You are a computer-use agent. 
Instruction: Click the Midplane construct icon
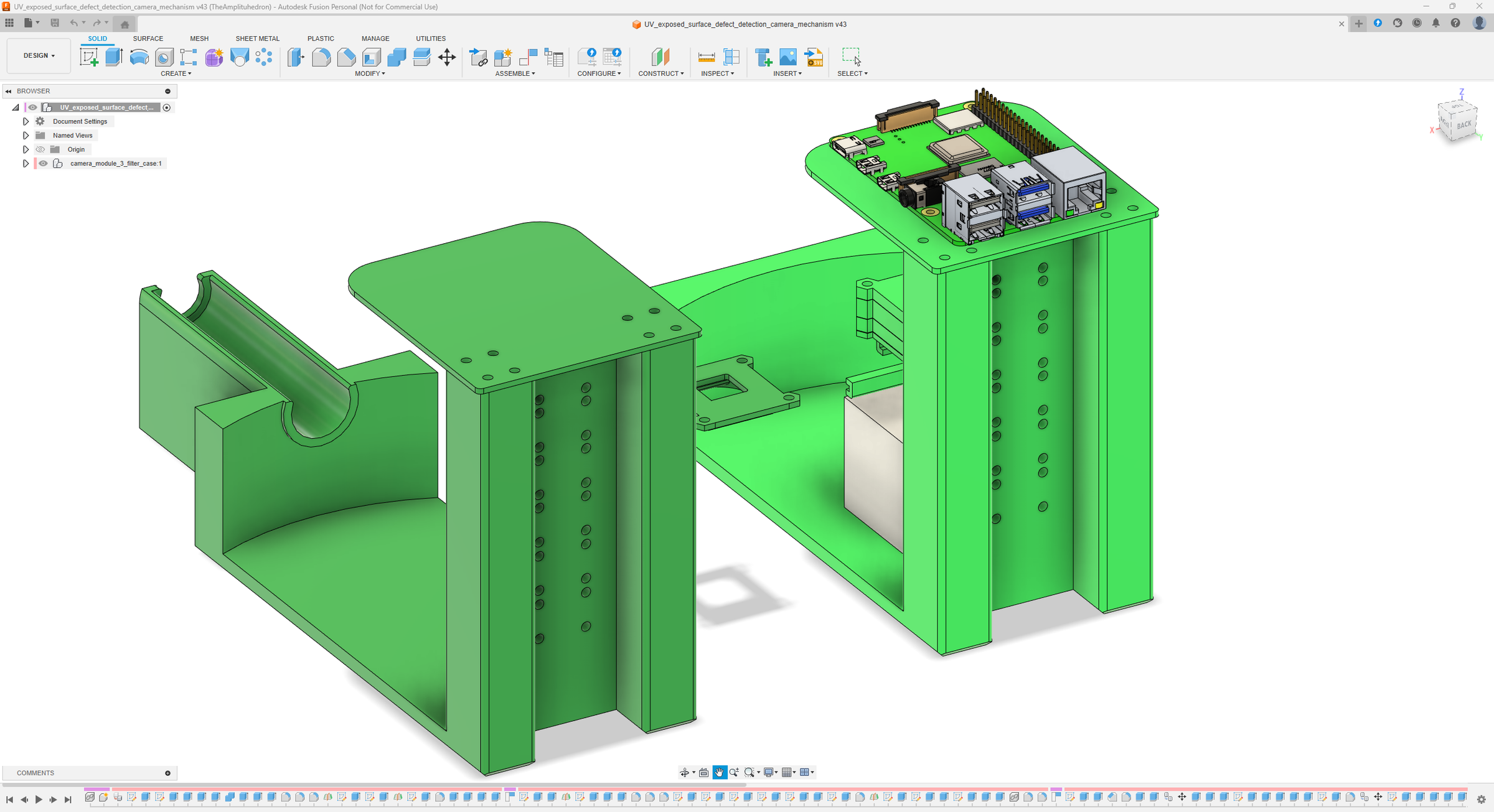coord(660,57)
